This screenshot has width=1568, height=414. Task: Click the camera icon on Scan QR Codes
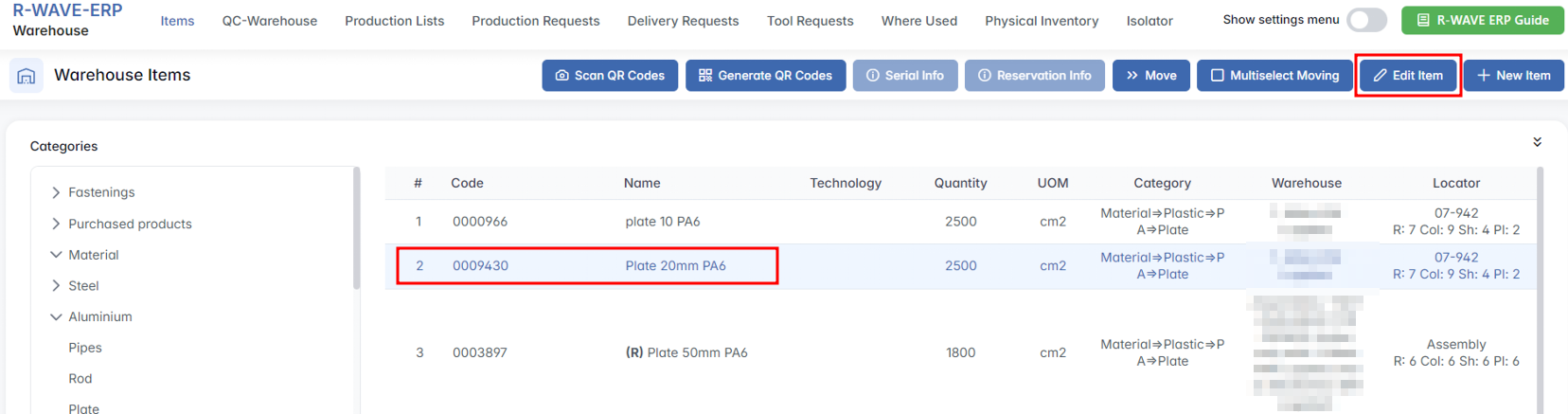(x=561, y=76)
